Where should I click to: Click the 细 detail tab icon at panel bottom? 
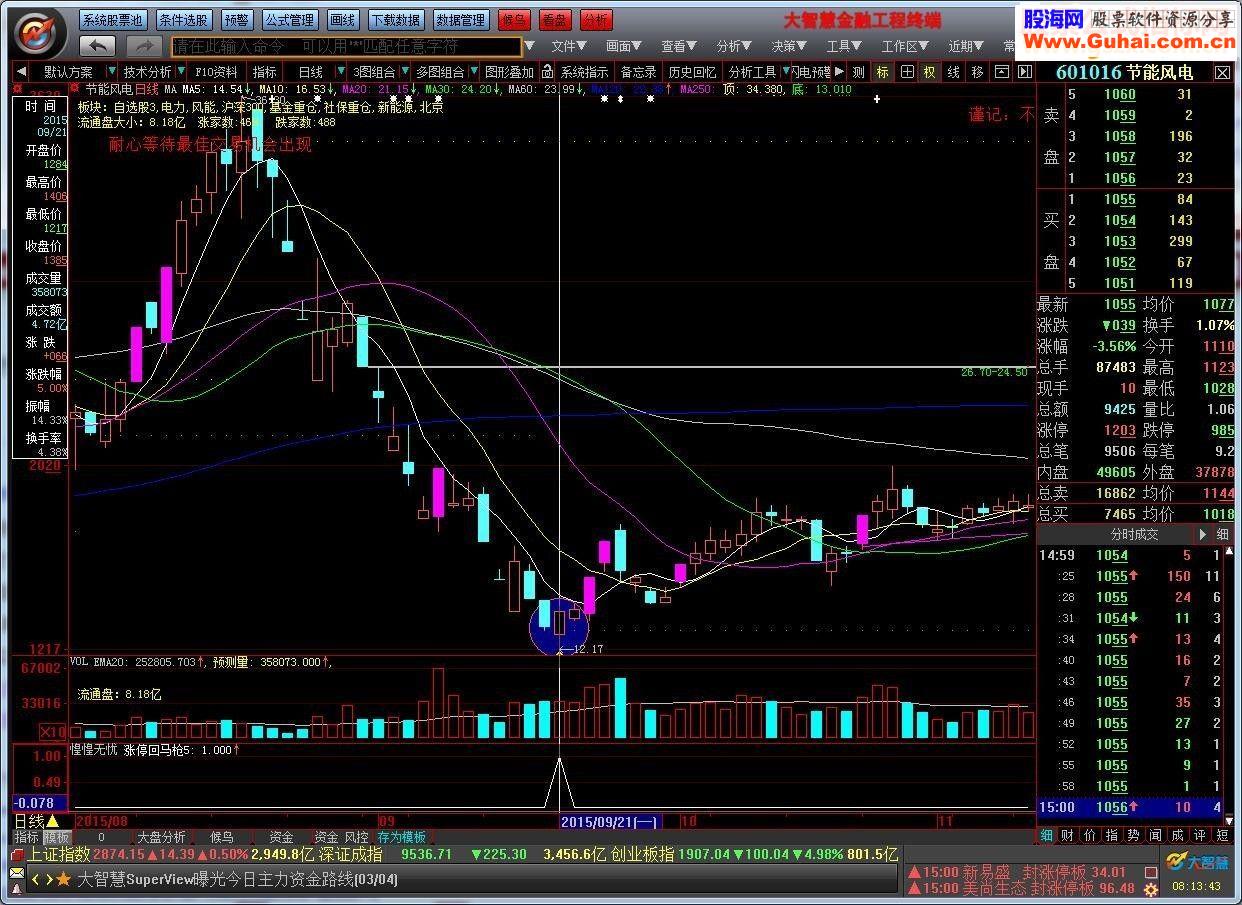1046,835
